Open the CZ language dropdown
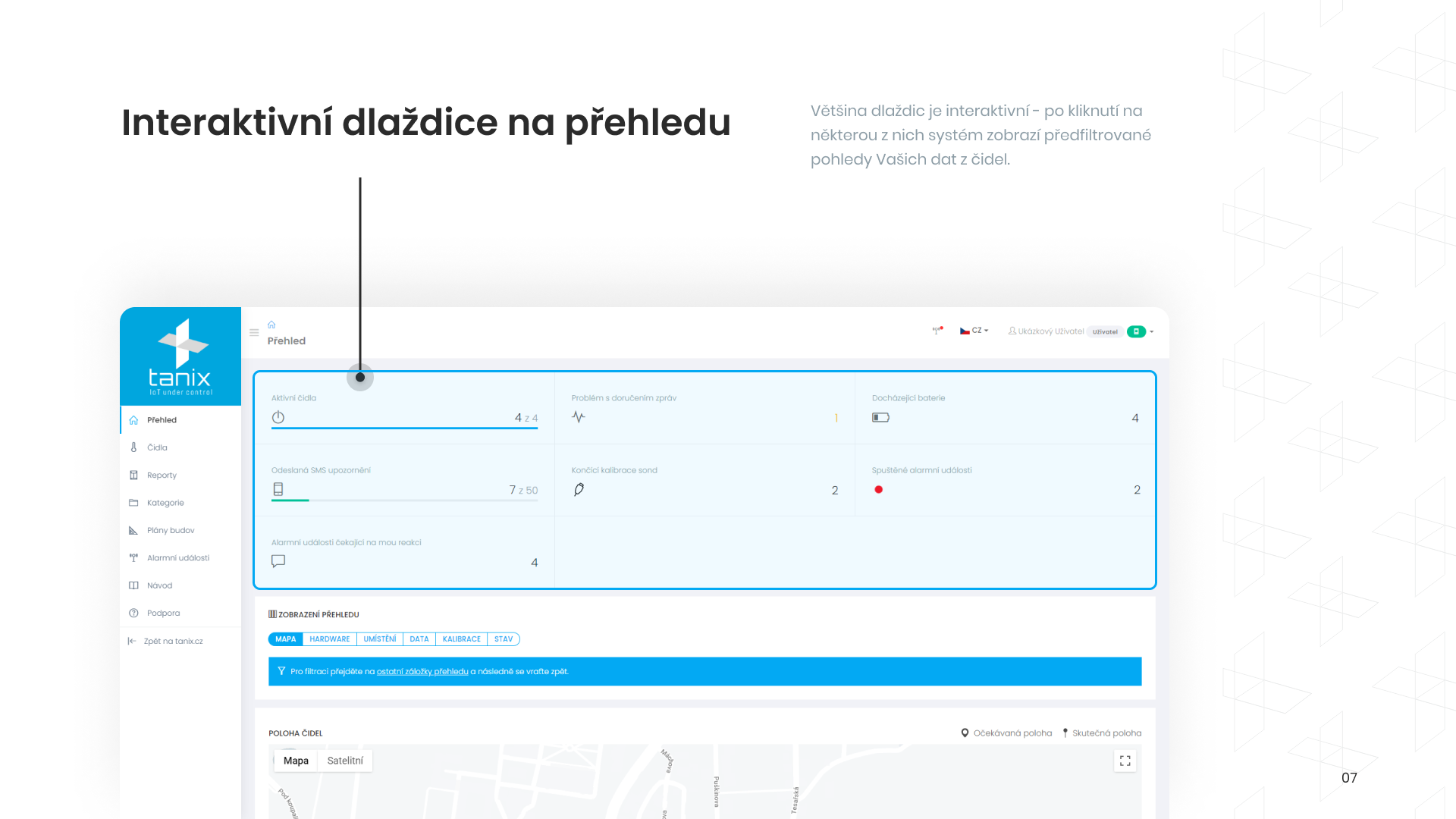Screen dimensions: 1456x819 (974, 331)
